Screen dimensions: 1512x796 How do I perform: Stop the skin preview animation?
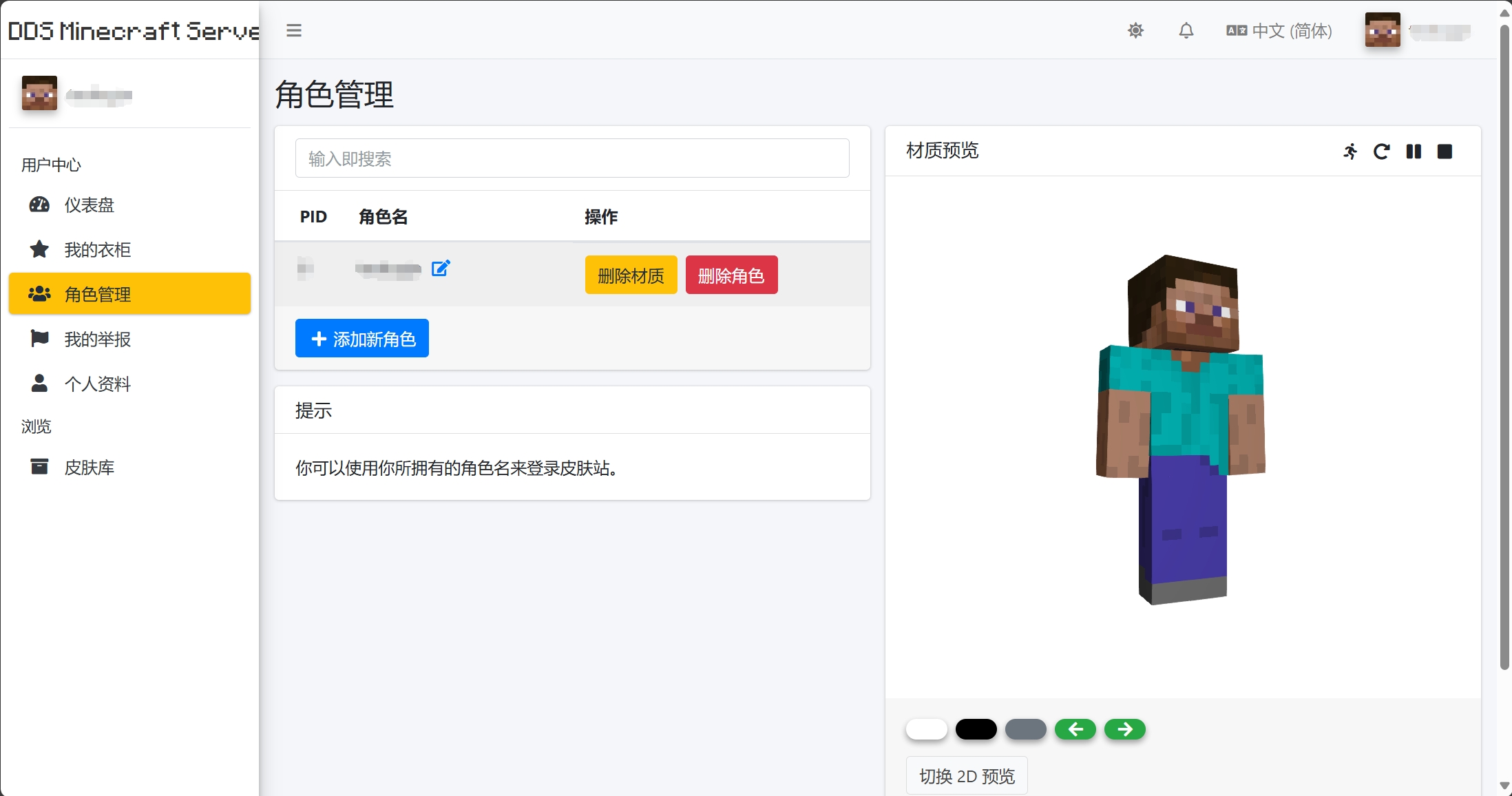(1445, 151)
